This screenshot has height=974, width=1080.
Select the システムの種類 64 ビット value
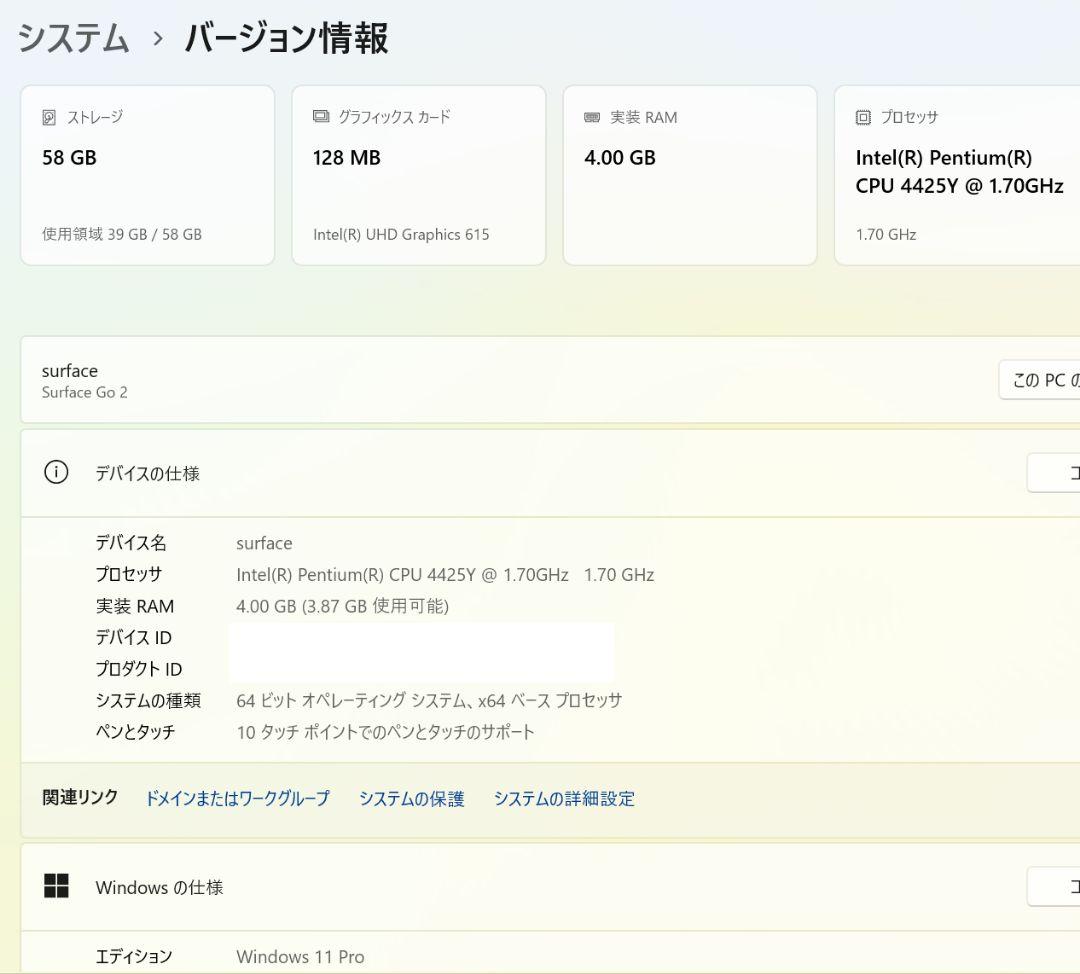pos(429,701)
